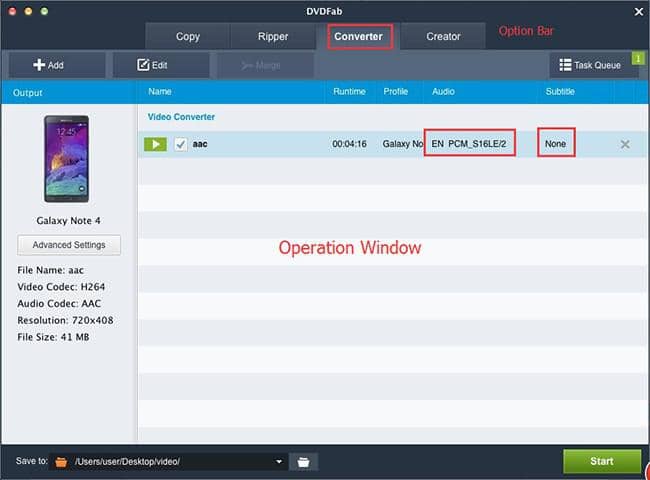Open the Task Queue
The image size is (650, 480).
pos(590,65)
